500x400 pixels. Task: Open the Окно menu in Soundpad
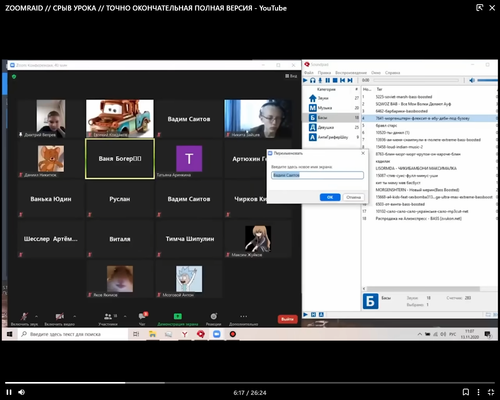pos(376,72)
